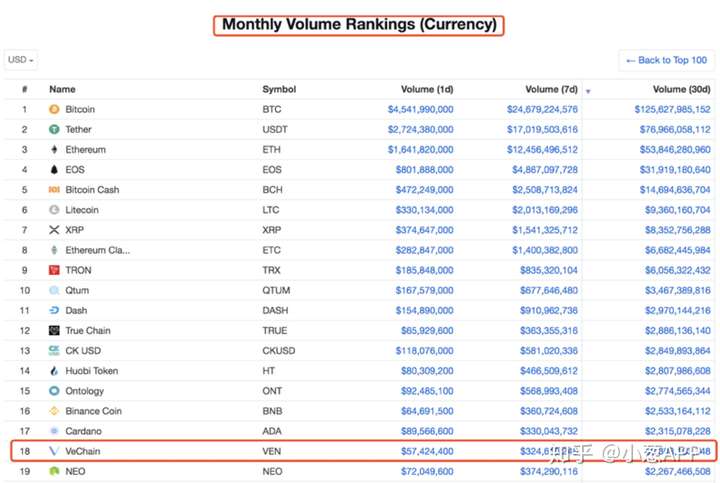
Task: Open the True Chain name link
Action: pyautogui.click(x=88, y=331)
